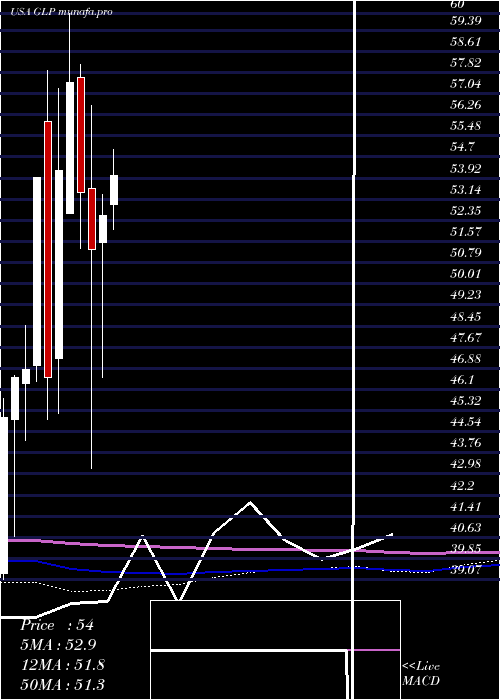Click the 39.07 price axis label
Viewport: 500px width, 700px height.
tap(466, 570)
